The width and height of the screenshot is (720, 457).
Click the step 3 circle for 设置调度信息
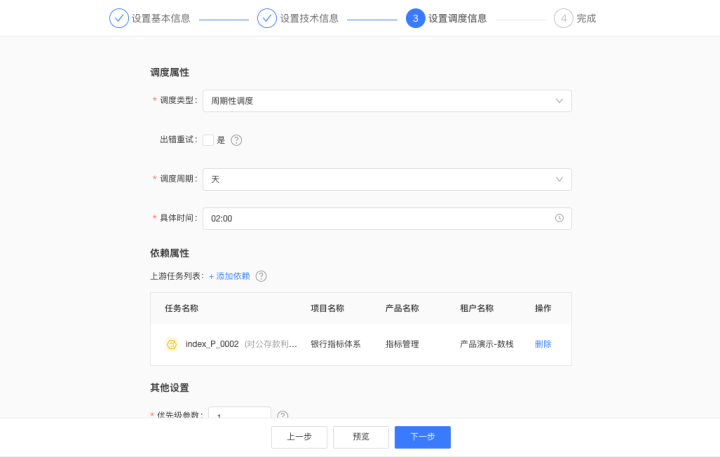coord(415,18)
